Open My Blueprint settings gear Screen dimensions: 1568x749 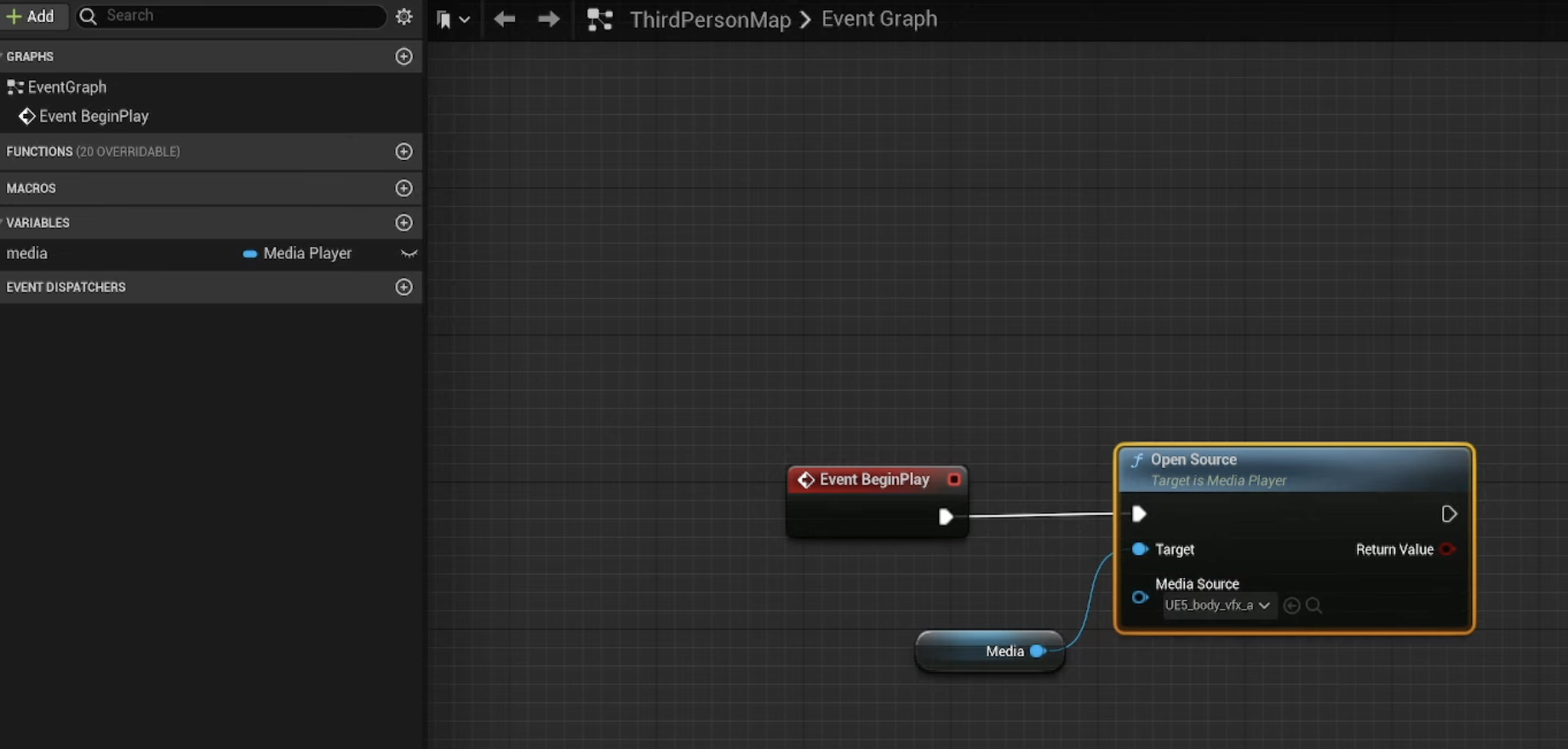tap(404, 16)
